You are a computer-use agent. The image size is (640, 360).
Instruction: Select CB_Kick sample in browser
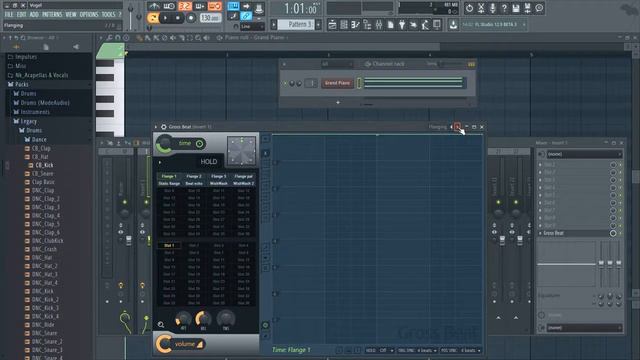click(44, 165)
